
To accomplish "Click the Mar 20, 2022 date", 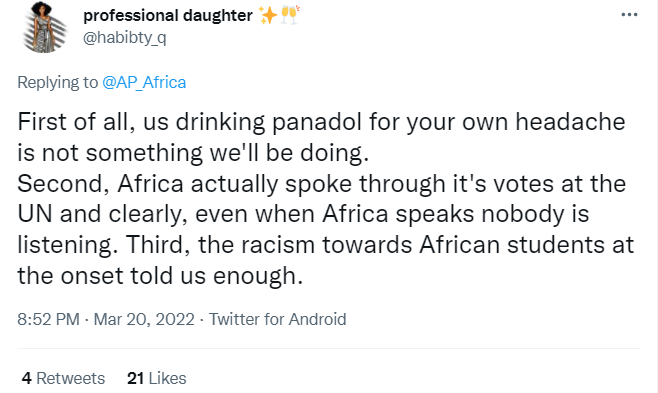I will tap(144, 319).
